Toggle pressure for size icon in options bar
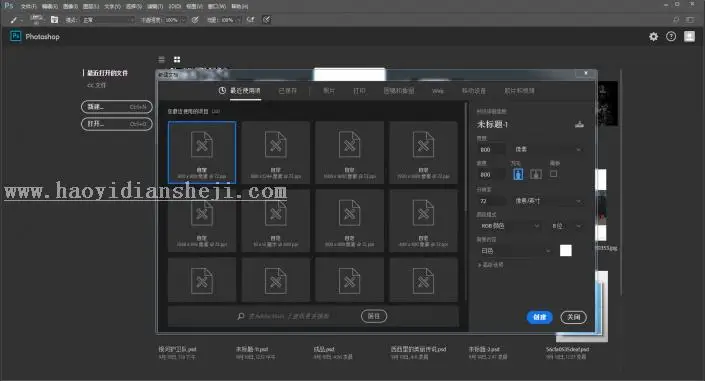The image size is (705, 381). pyautogui.click(x=267, y=20)
